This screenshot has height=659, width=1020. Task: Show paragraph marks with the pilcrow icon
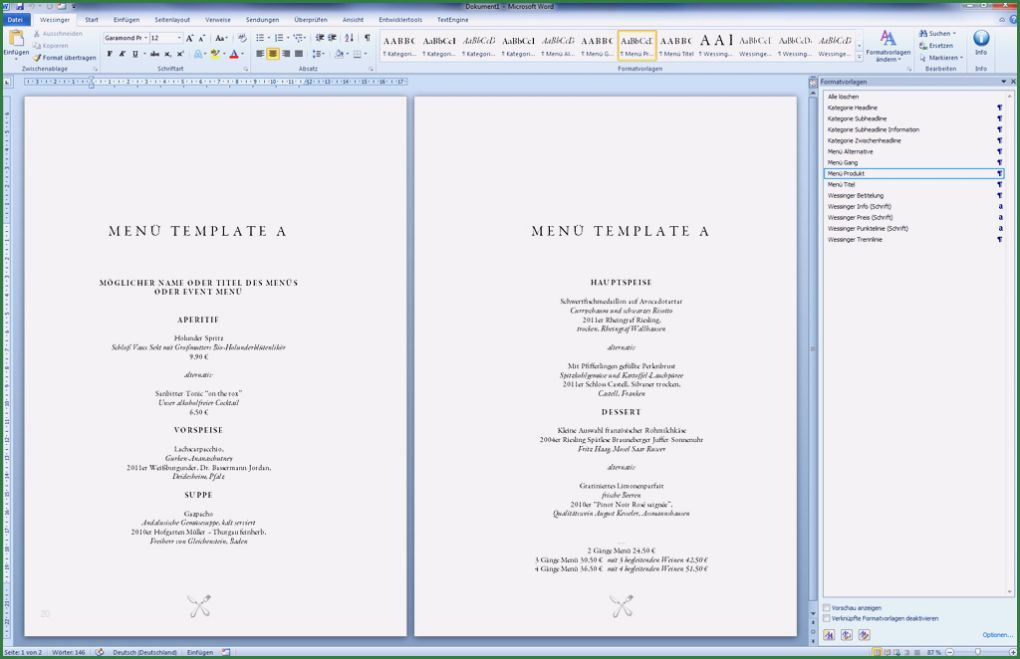pos(366,38)
